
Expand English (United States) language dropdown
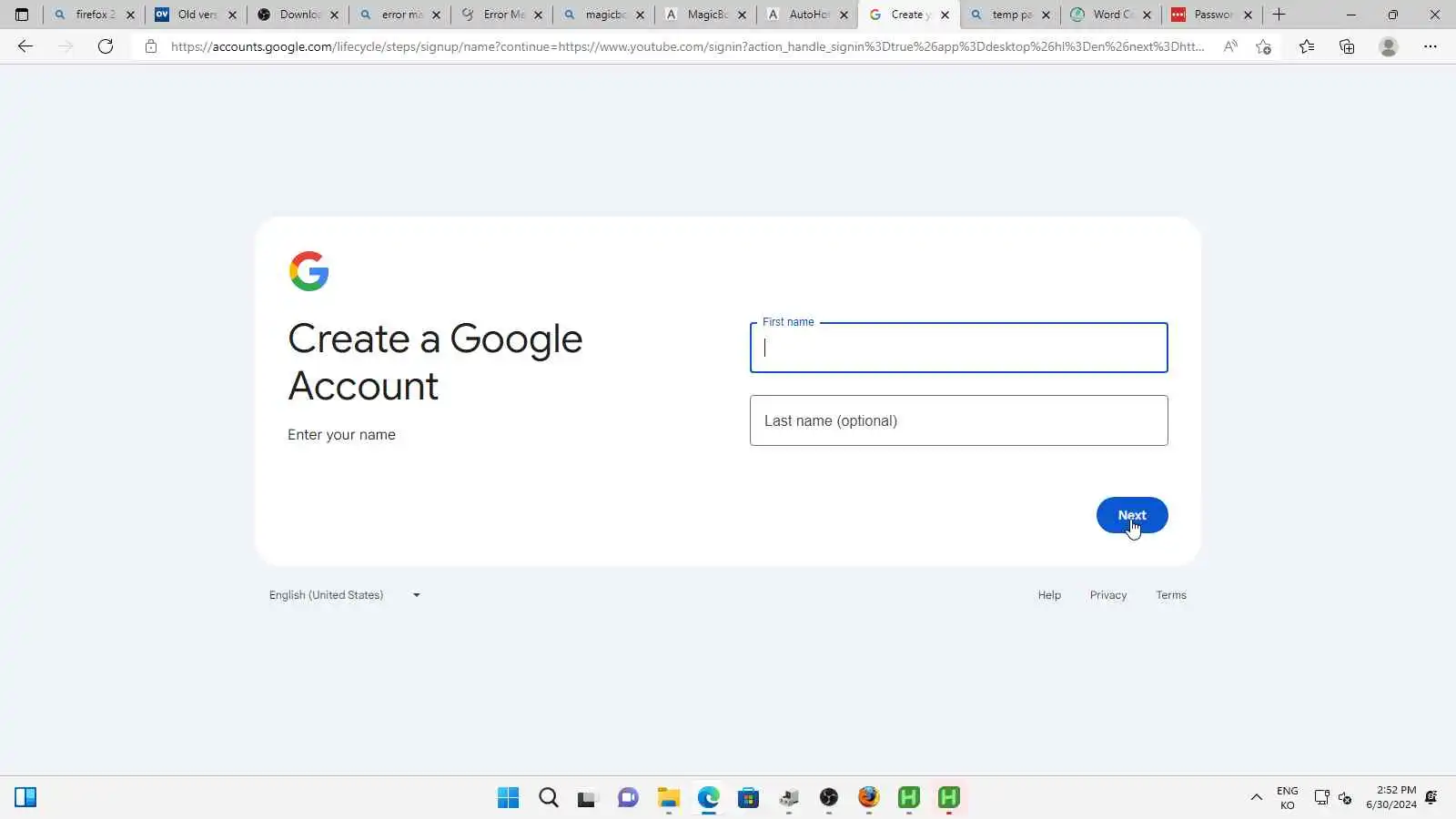(344, 595)
